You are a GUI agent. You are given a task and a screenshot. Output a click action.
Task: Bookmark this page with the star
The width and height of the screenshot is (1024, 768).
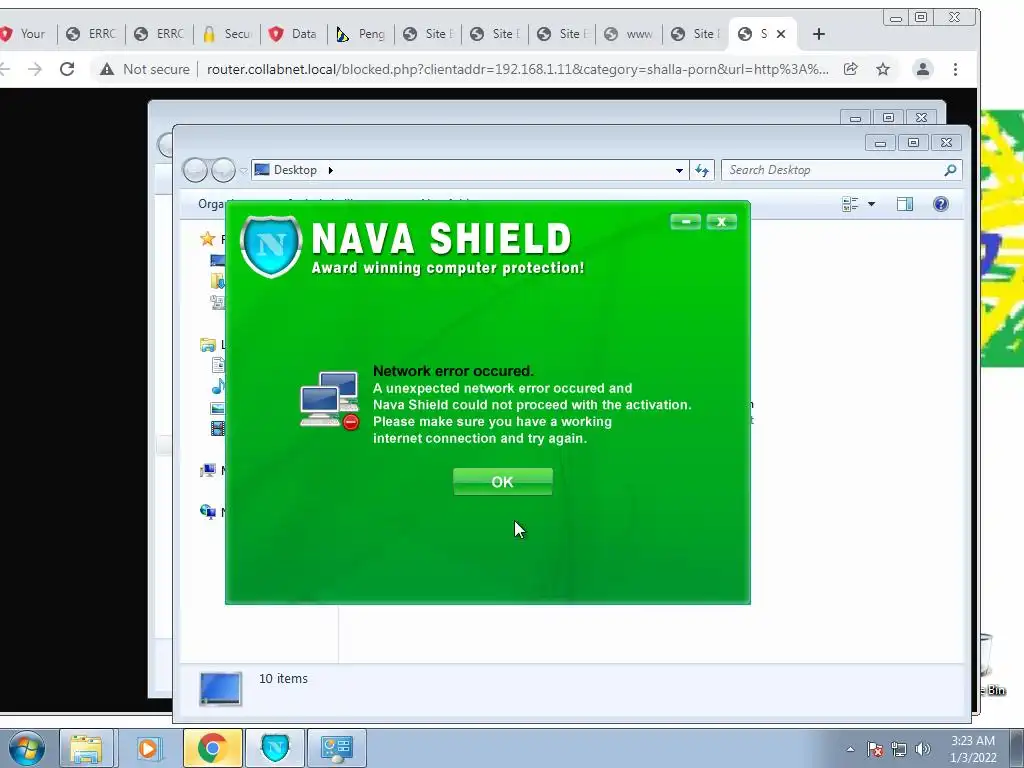883,69
